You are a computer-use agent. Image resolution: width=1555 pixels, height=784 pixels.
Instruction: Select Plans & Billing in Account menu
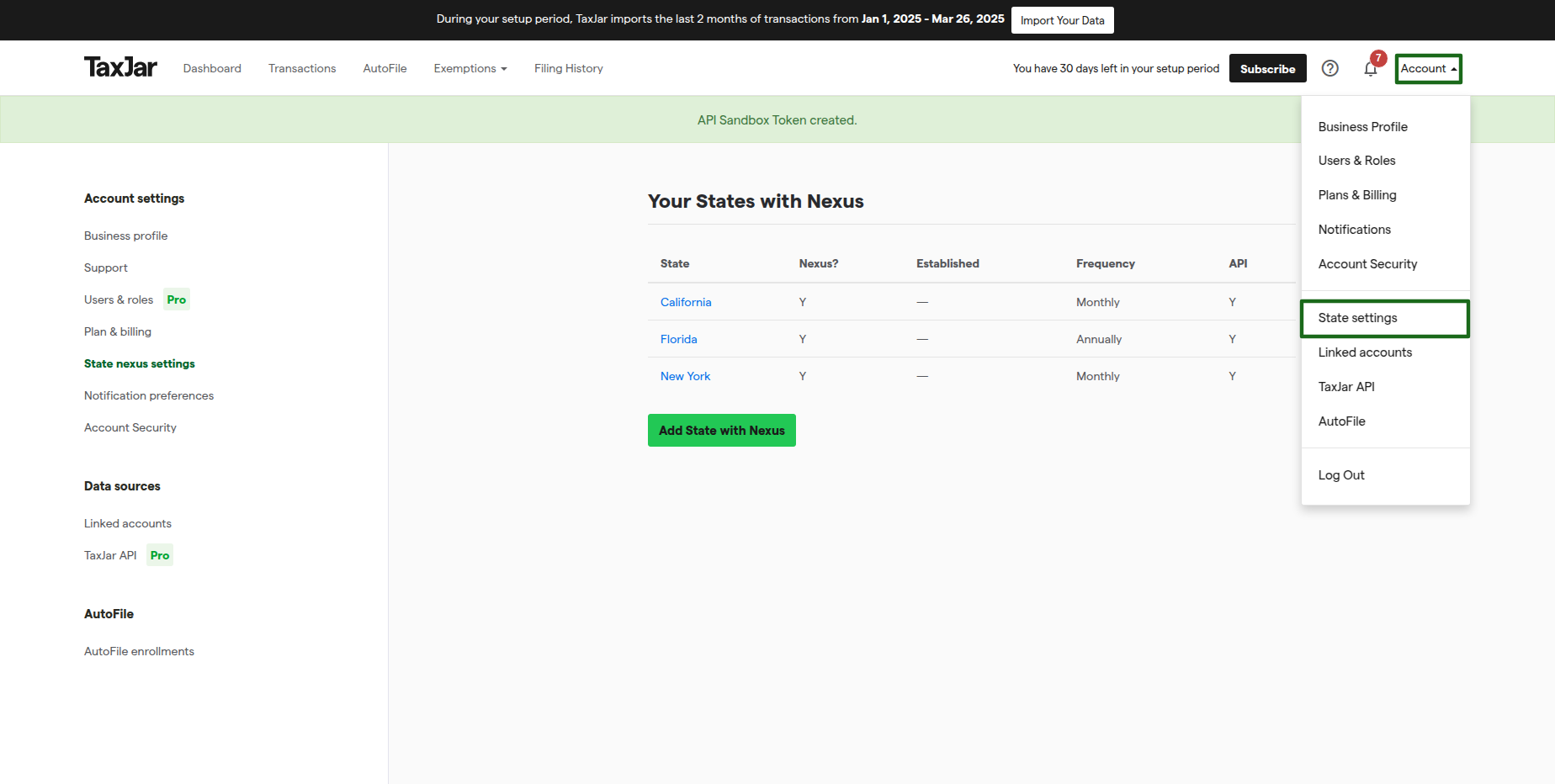click(x=1357, y=195)
